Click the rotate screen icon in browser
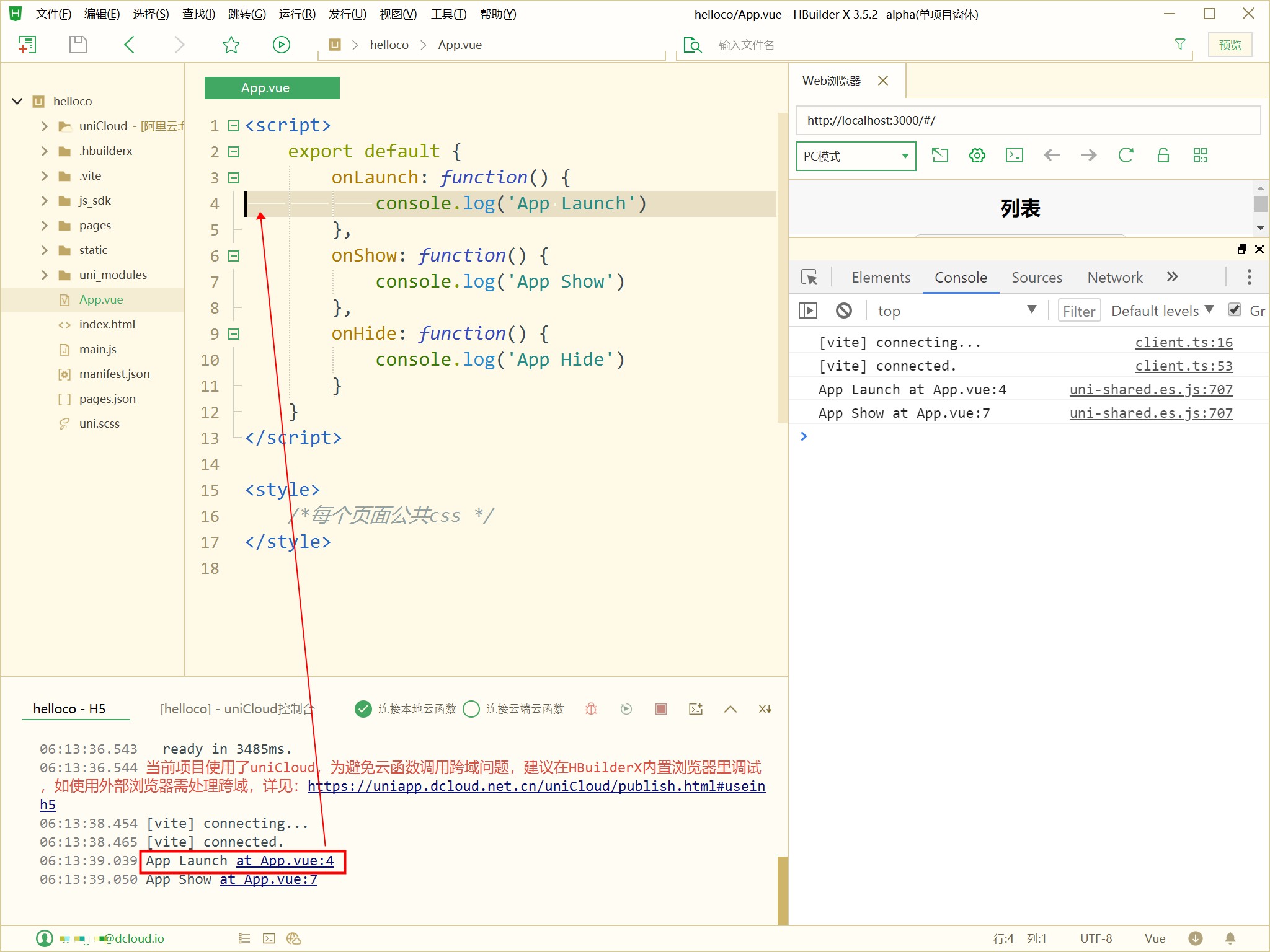 pos(940,155)
